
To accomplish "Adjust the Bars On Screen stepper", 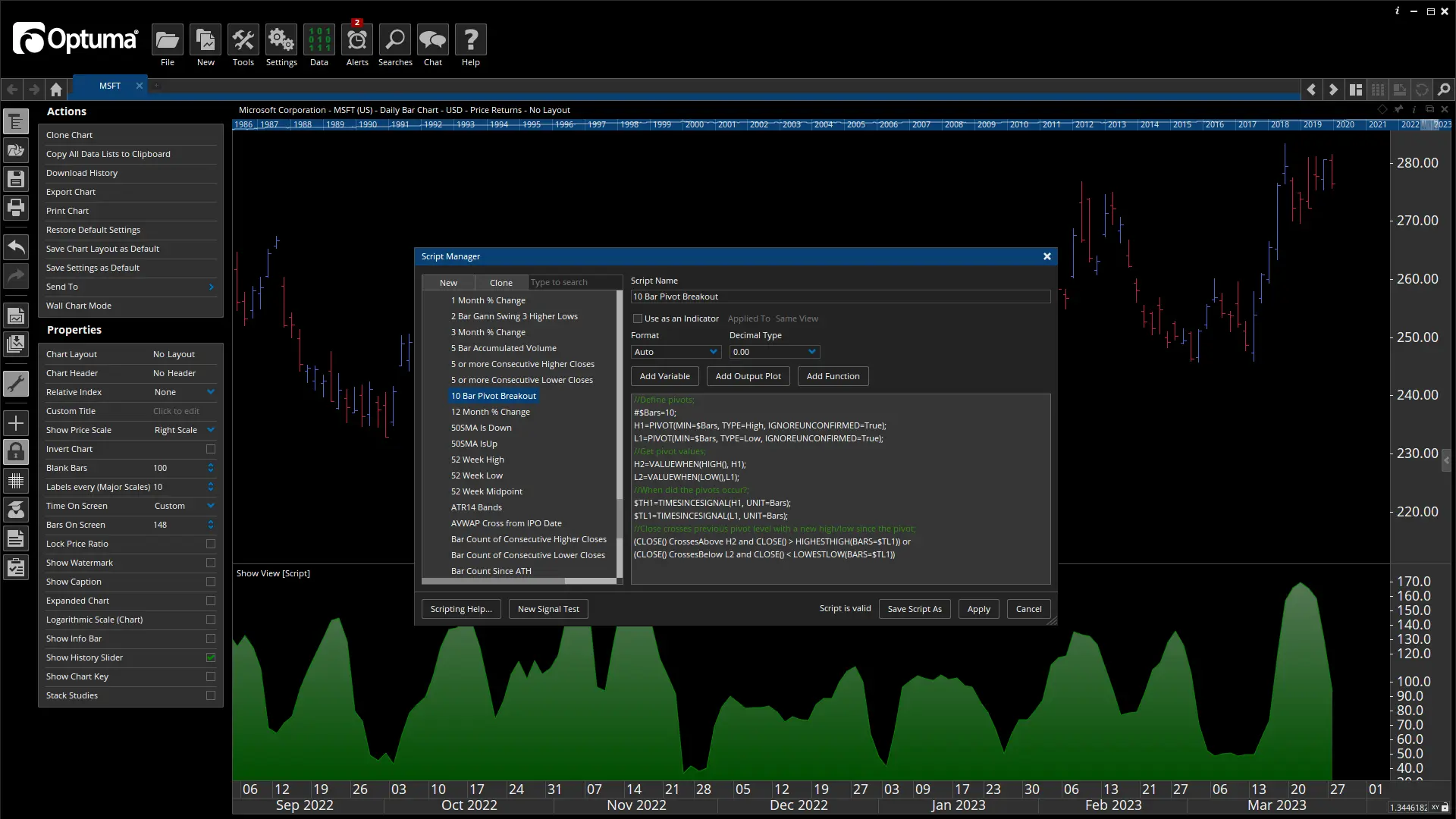I will (211, 525).
